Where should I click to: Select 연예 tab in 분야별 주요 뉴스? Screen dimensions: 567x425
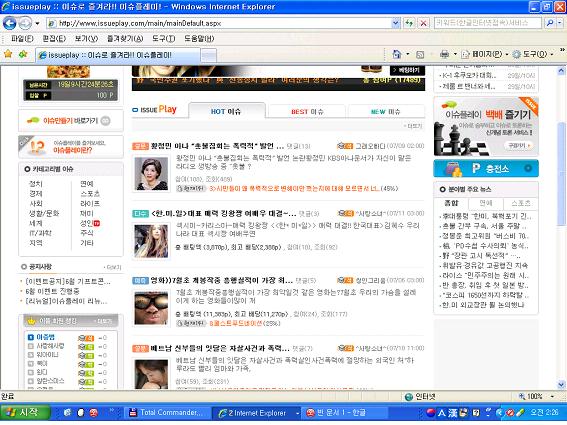point(486,203)
